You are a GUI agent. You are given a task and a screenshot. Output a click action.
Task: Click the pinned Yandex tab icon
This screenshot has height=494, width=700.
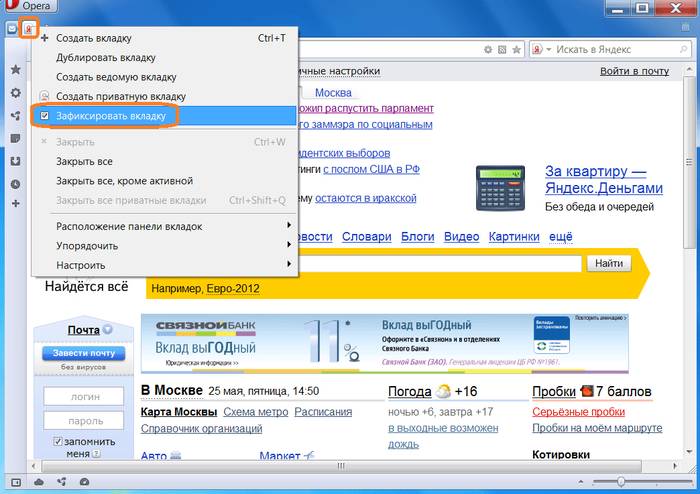[30, 28]
